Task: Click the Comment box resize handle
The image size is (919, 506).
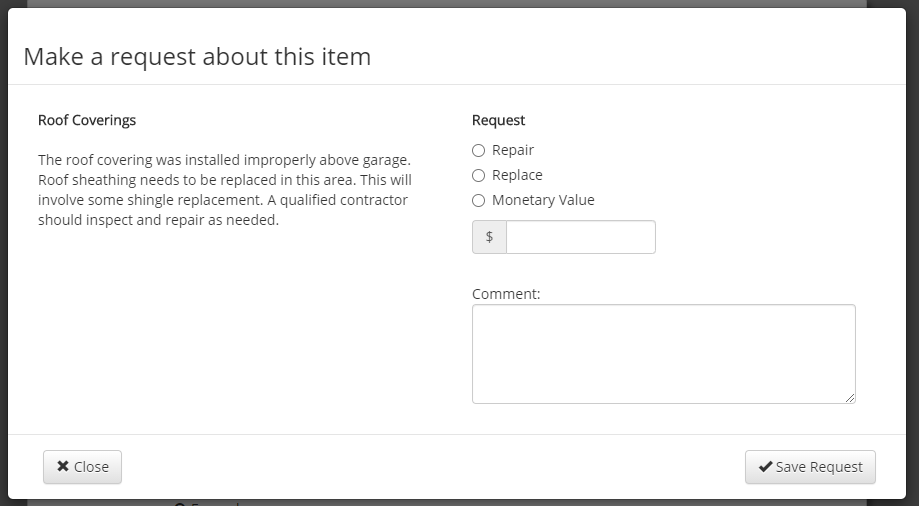Action: (850, 398)
